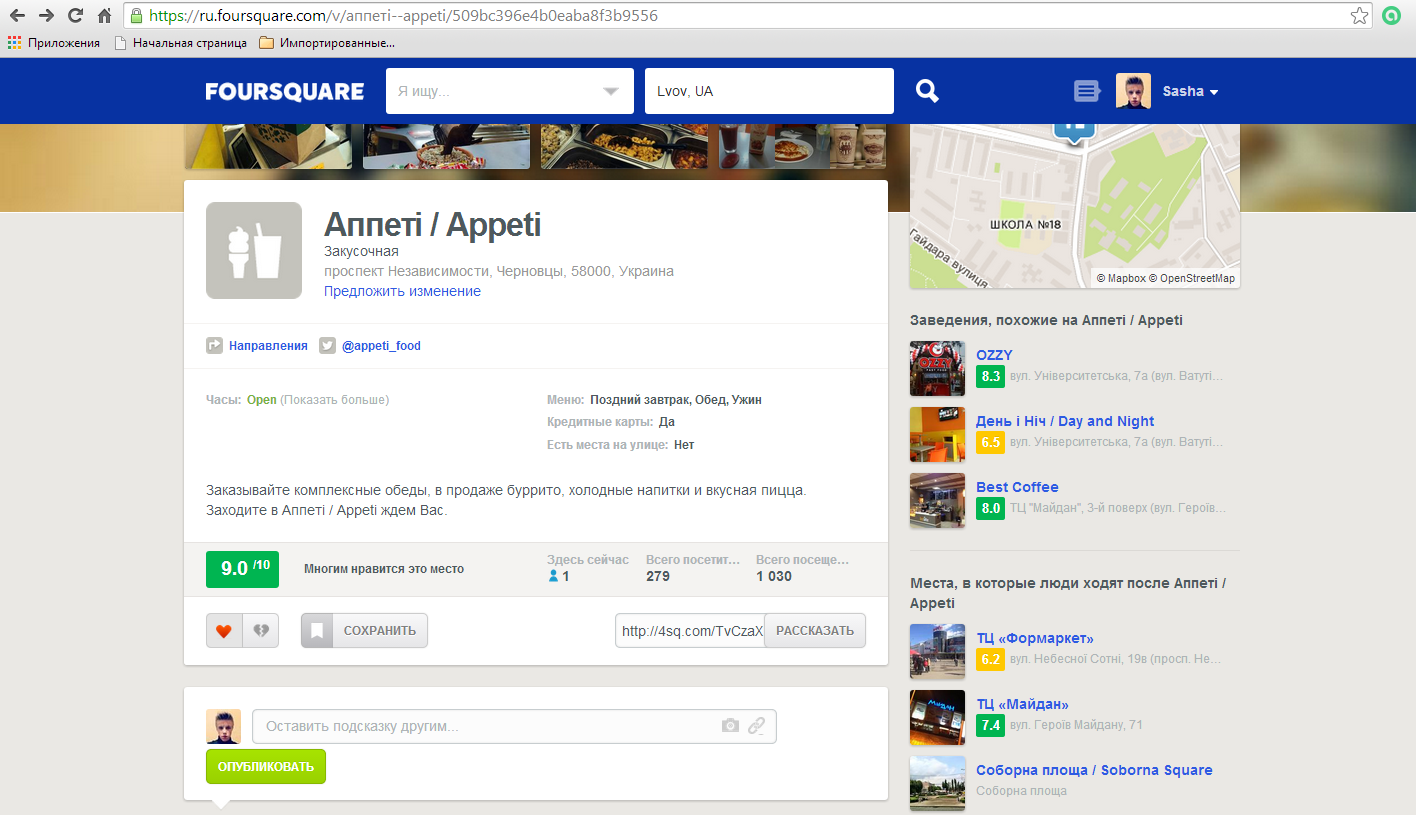This screenshot has width=1416, height=815.
Task: Run the search with the magnifier icon
Action: tap(927, 91)
